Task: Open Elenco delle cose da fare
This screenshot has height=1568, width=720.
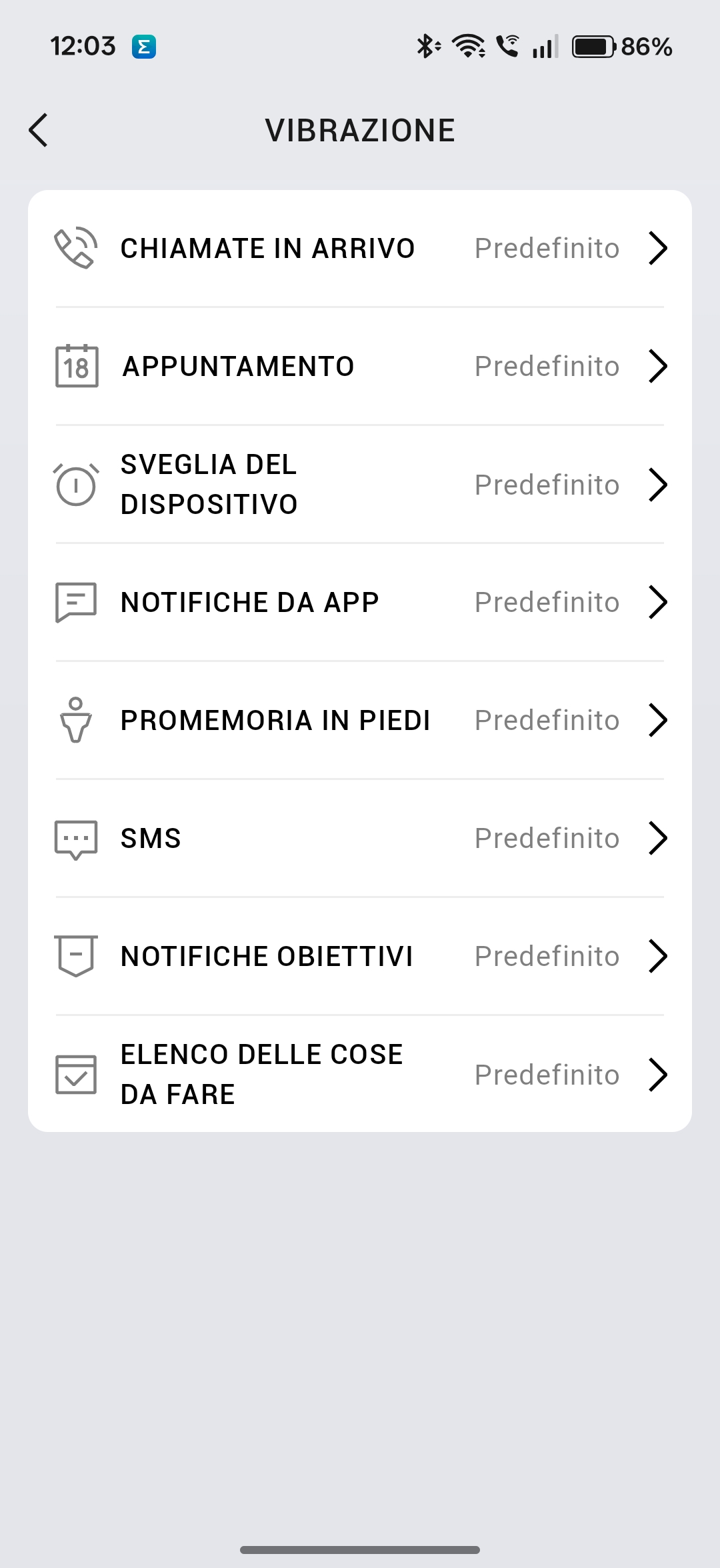Action: point(261,1074)
